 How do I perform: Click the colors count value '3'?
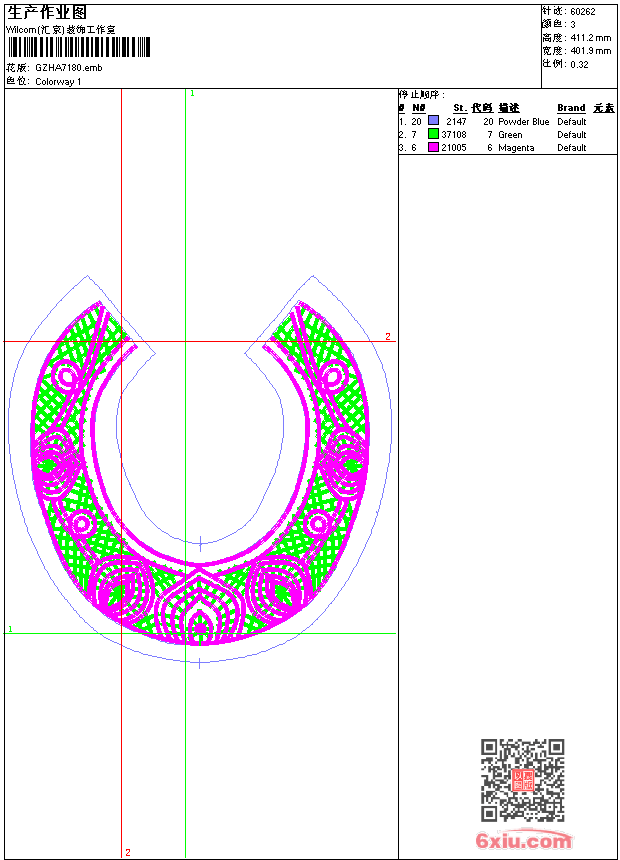[x=573, y=25]
